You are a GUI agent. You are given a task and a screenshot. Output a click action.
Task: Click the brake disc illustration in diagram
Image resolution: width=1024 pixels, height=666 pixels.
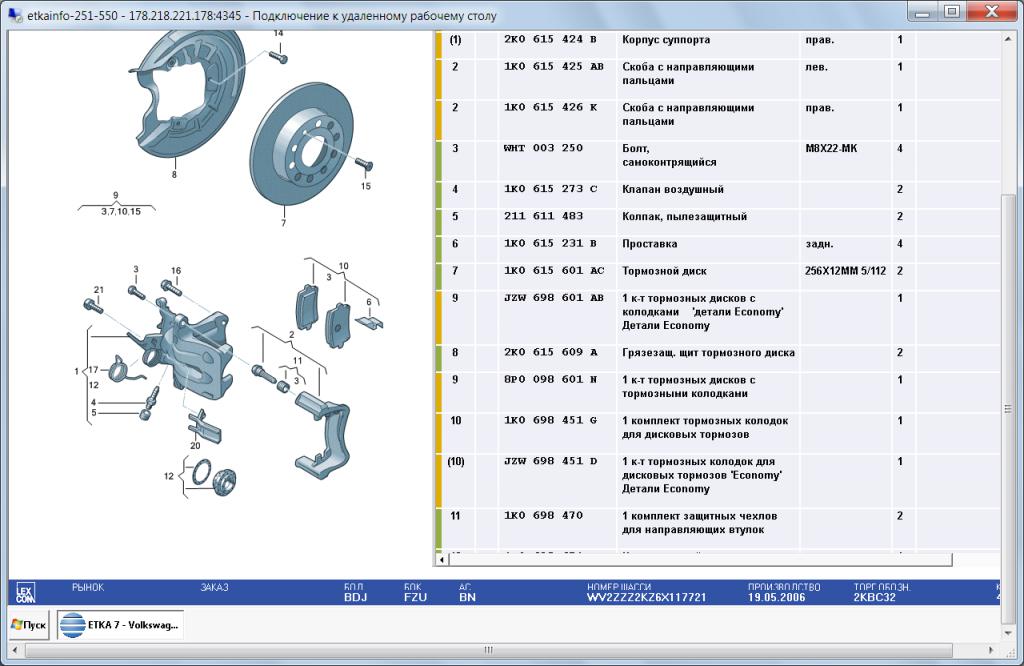click(302, 144)
